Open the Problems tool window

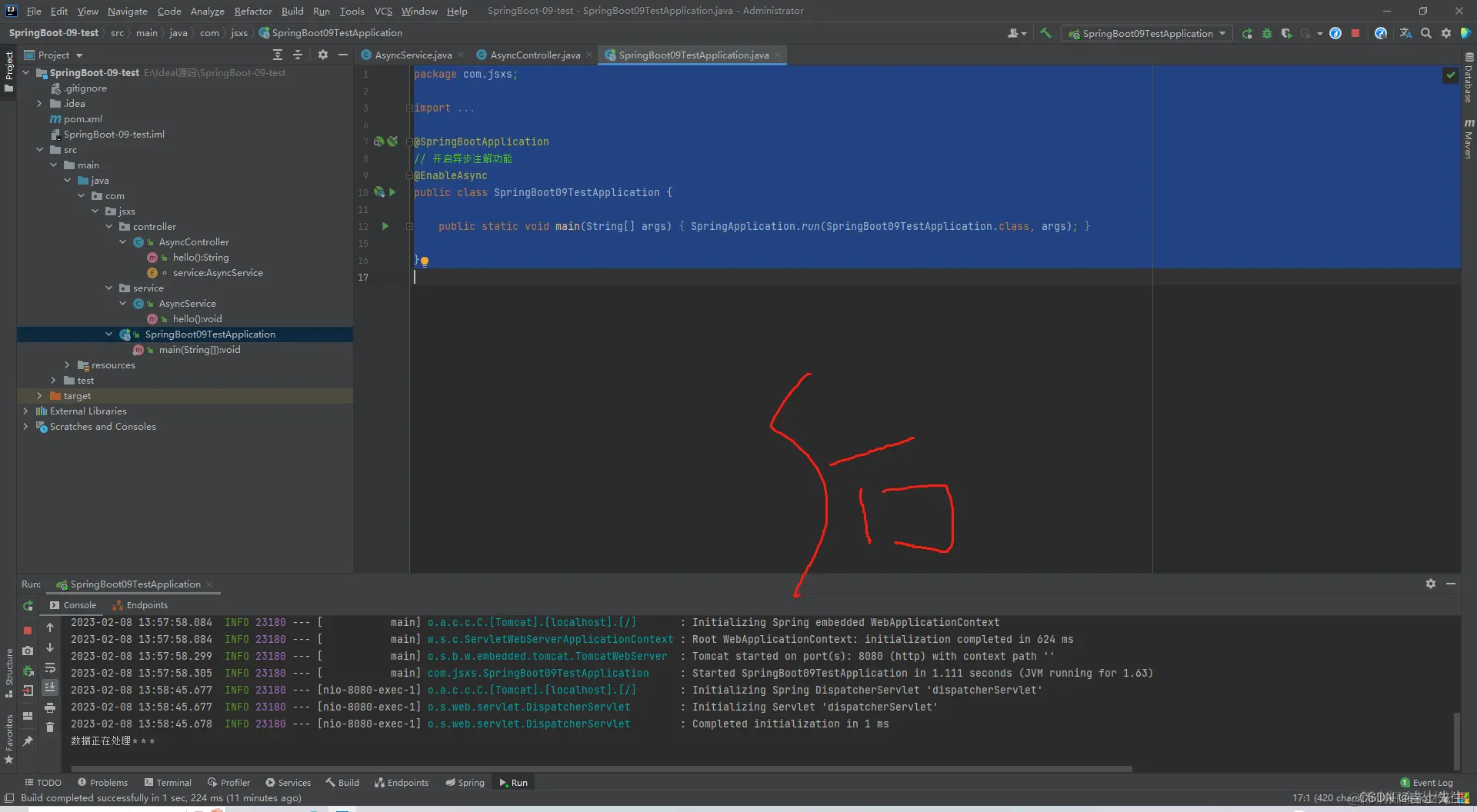click(x=102, y=783)
